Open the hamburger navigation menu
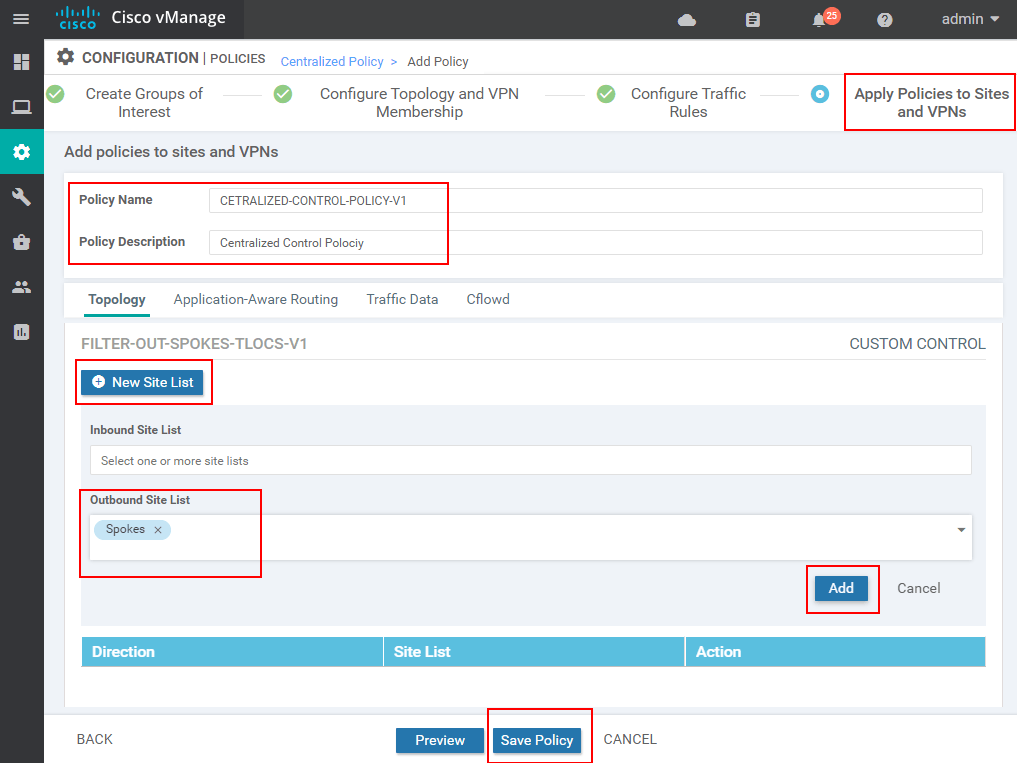Image resolution: width=1017 pixels, height=763 pixels. click(x=21, y=19)
